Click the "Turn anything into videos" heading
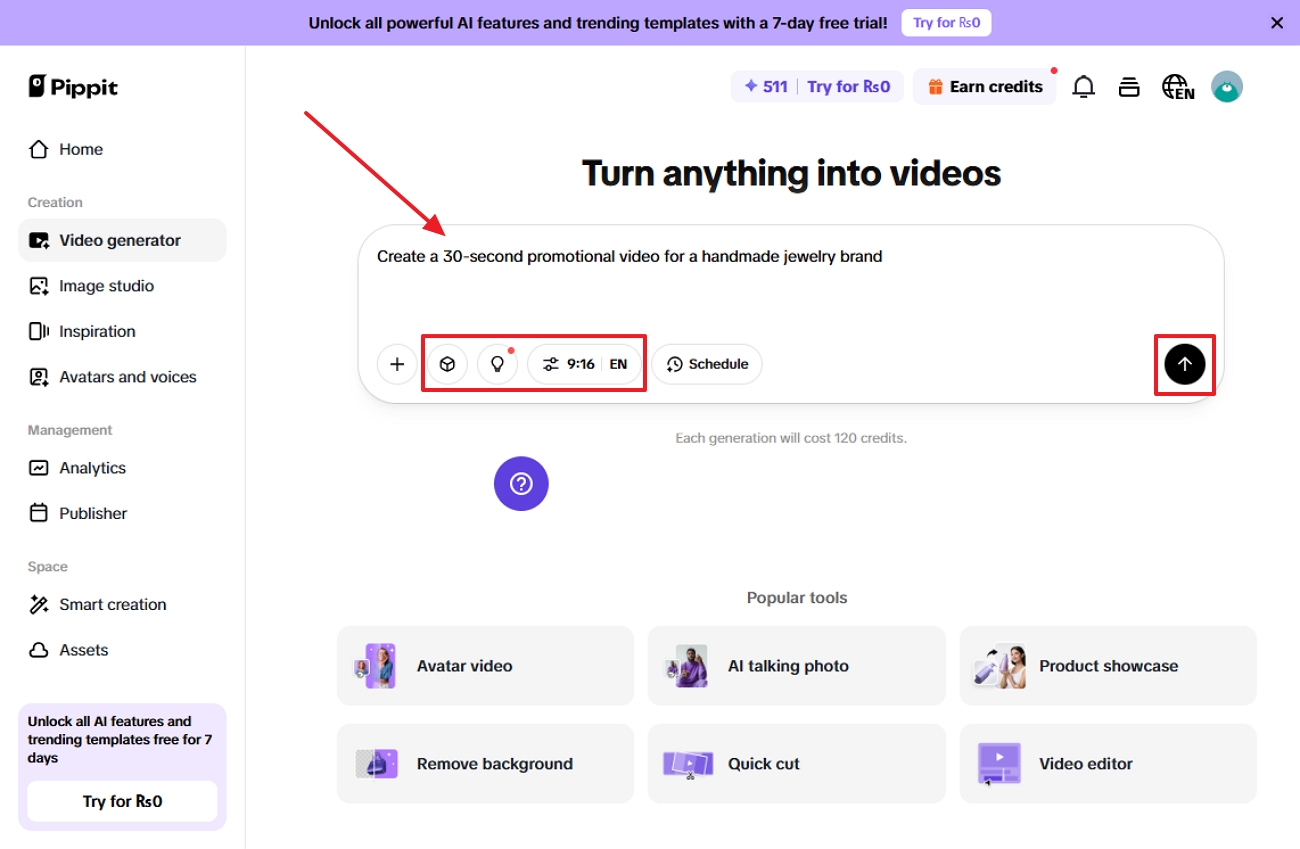Image resolution: width=1300 pixels, height=849 pixels. [791, 173]
